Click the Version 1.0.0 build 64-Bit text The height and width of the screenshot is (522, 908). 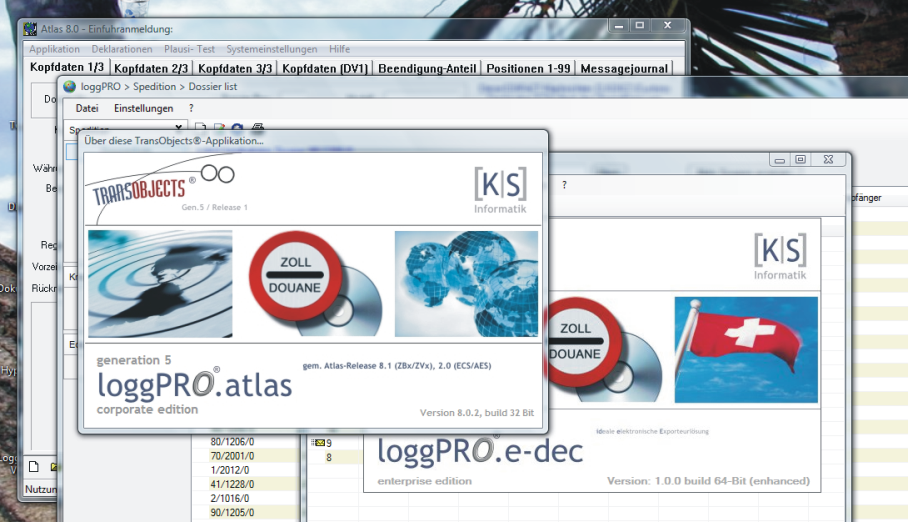(x=708, y=481)
